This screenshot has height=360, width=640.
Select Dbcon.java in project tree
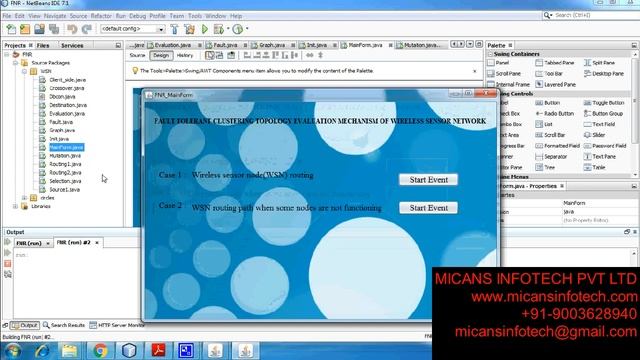pos(62,97)
